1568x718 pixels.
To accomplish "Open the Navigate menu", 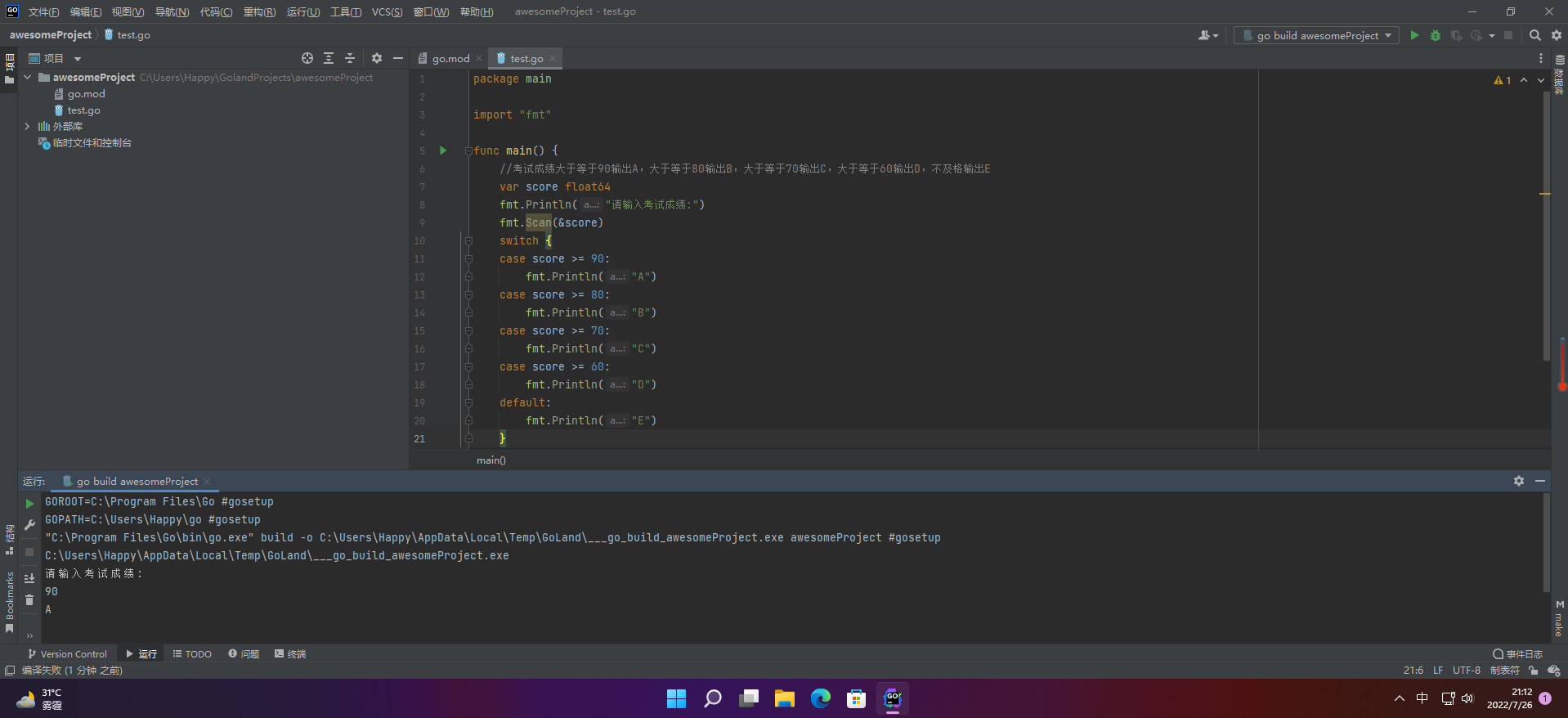I will point(172,11).
